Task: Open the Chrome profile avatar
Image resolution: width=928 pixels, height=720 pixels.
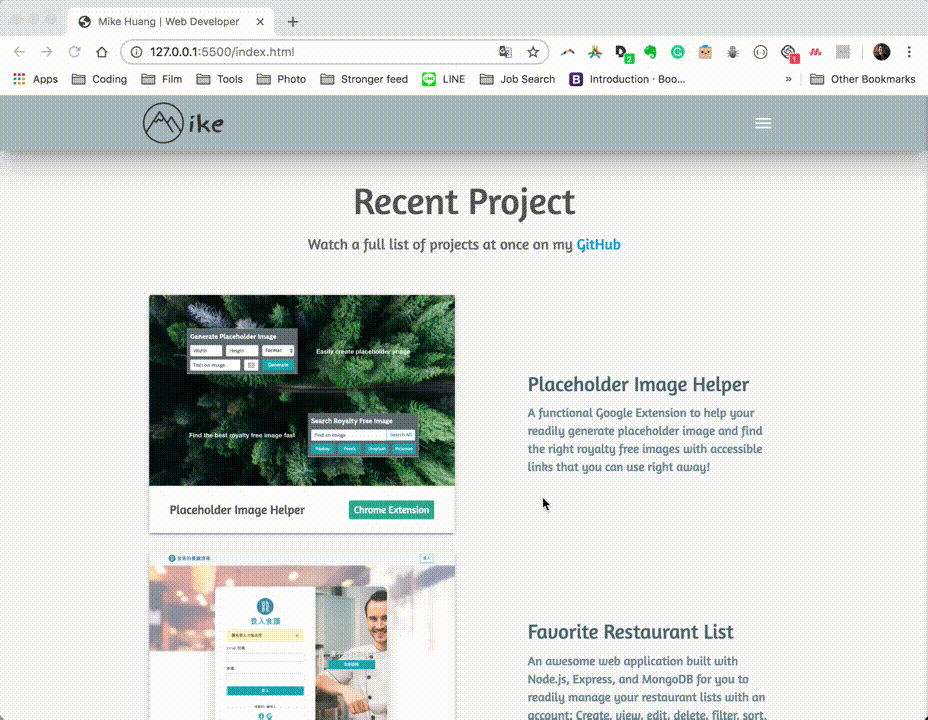Action: [881, 52]
